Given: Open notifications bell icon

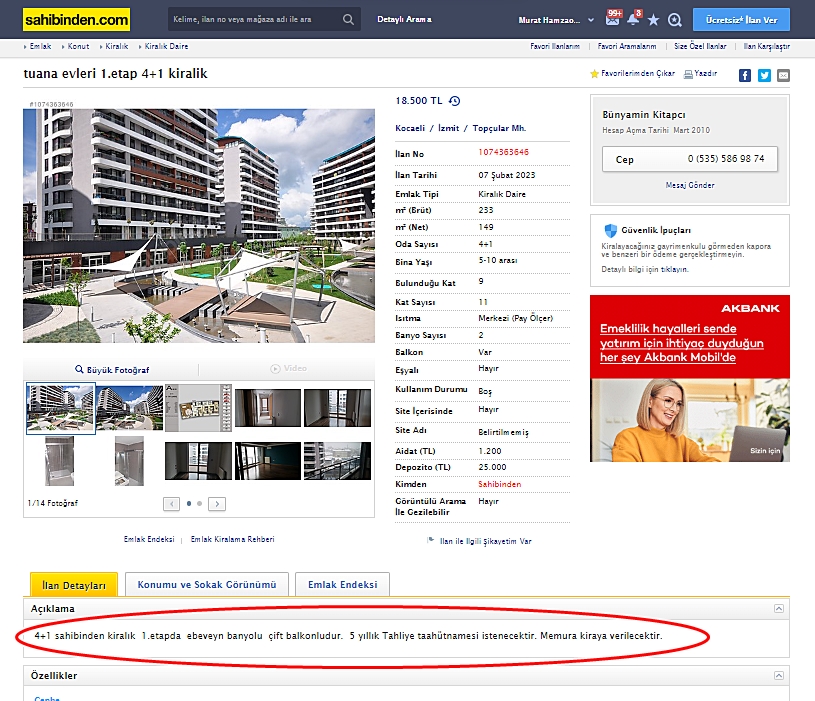Looking at the screenshot, I should pos(633,19).
